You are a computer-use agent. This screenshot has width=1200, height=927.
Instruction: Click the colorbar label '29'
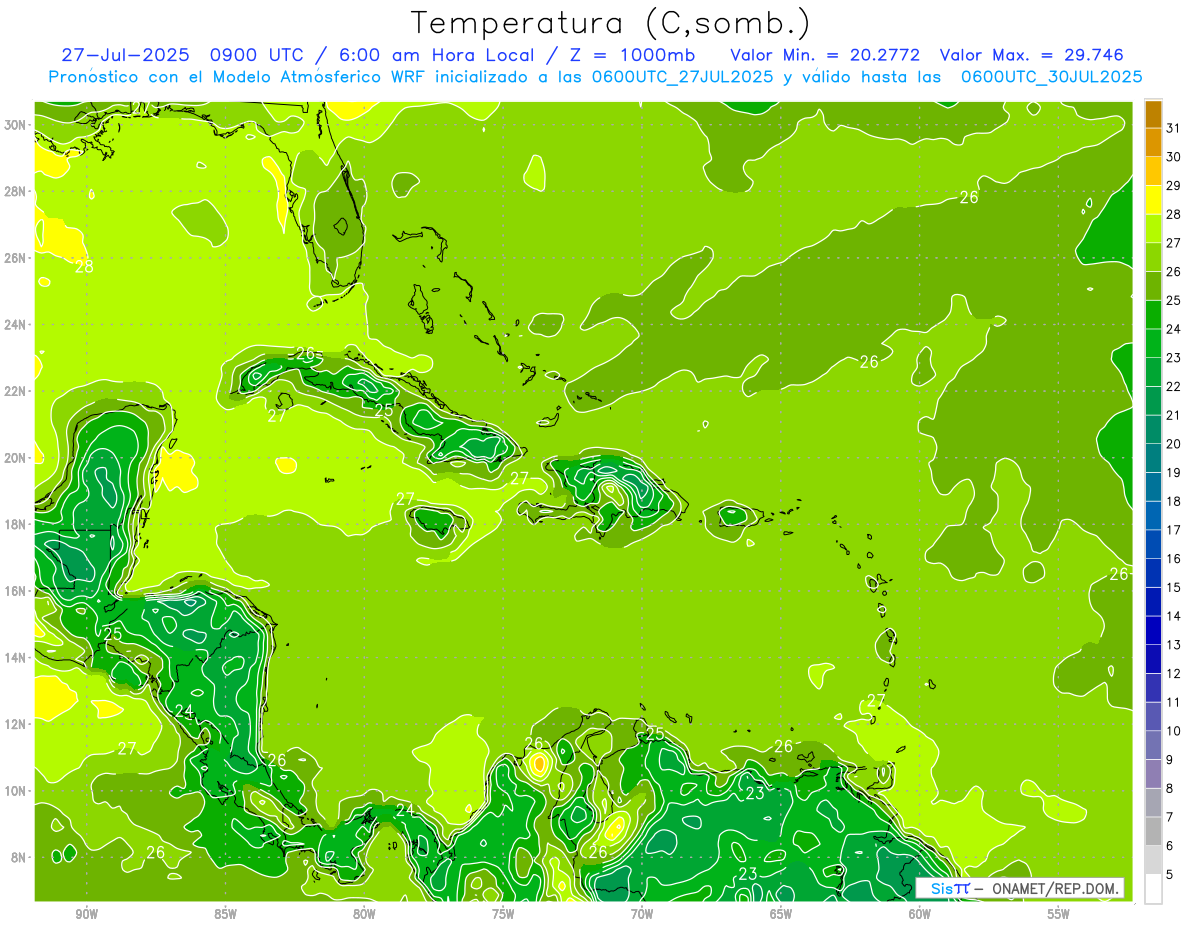click(x=1174, y=185)
